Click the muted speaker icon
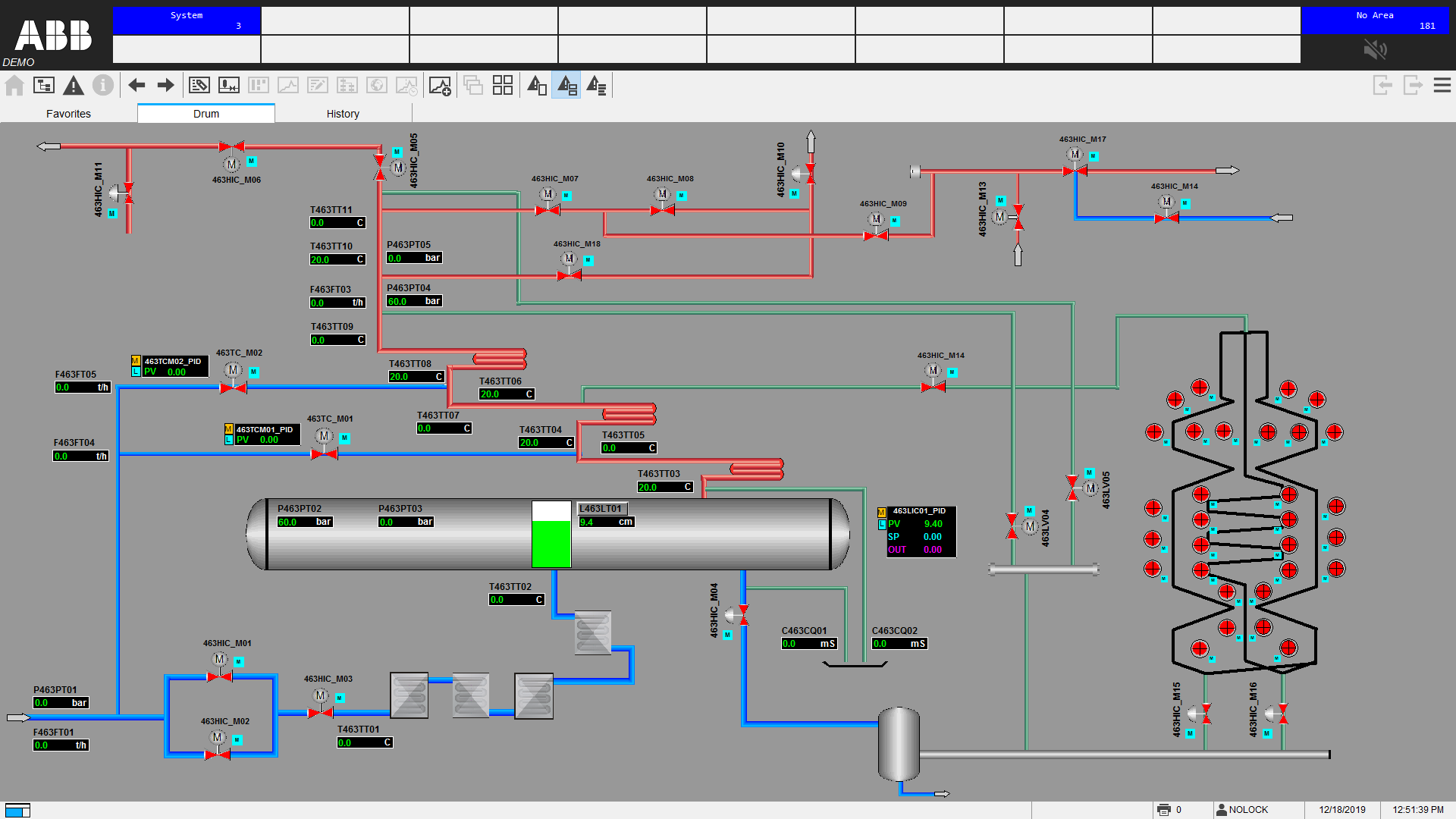Screen dimensions: 1456x819 (x=1374, y=50)
